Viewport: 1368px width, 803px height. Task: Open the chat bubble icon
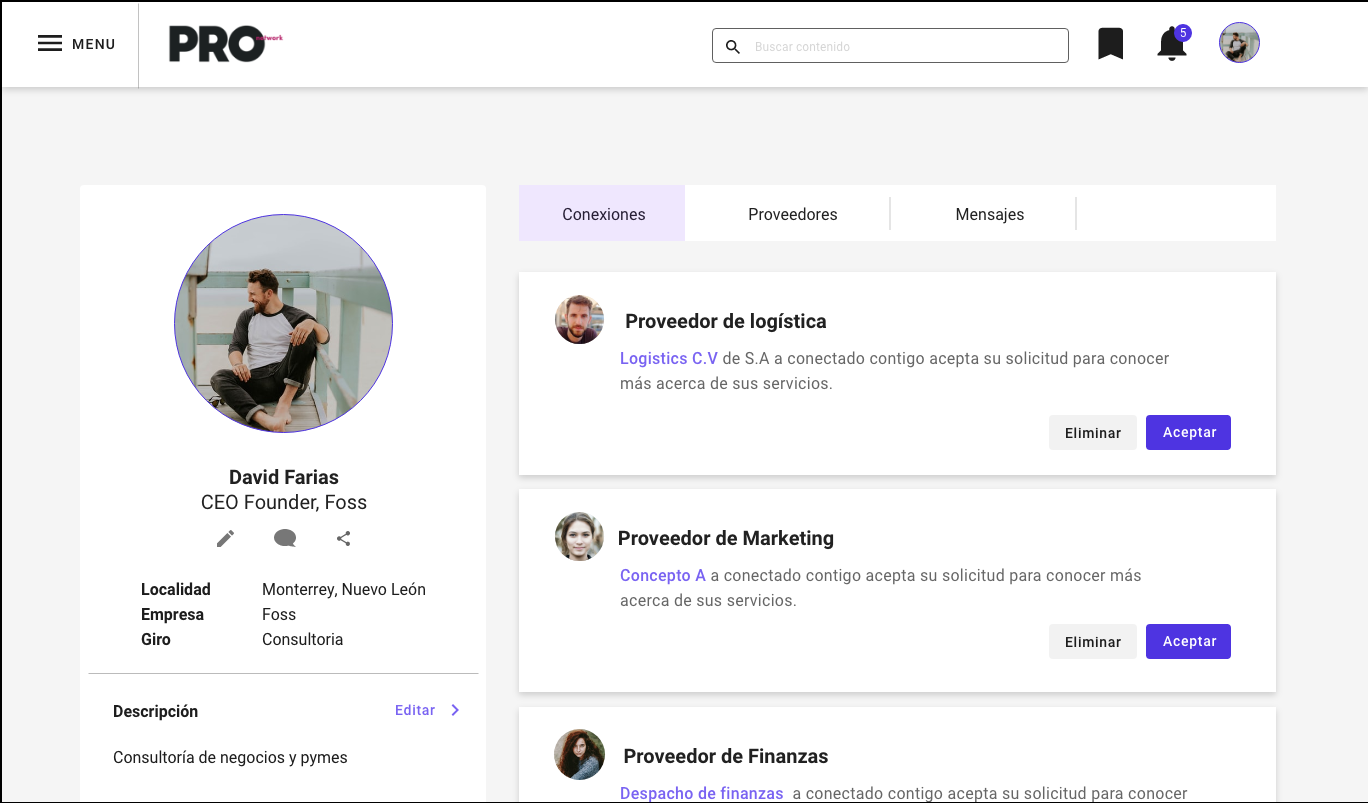click(285, 539)
